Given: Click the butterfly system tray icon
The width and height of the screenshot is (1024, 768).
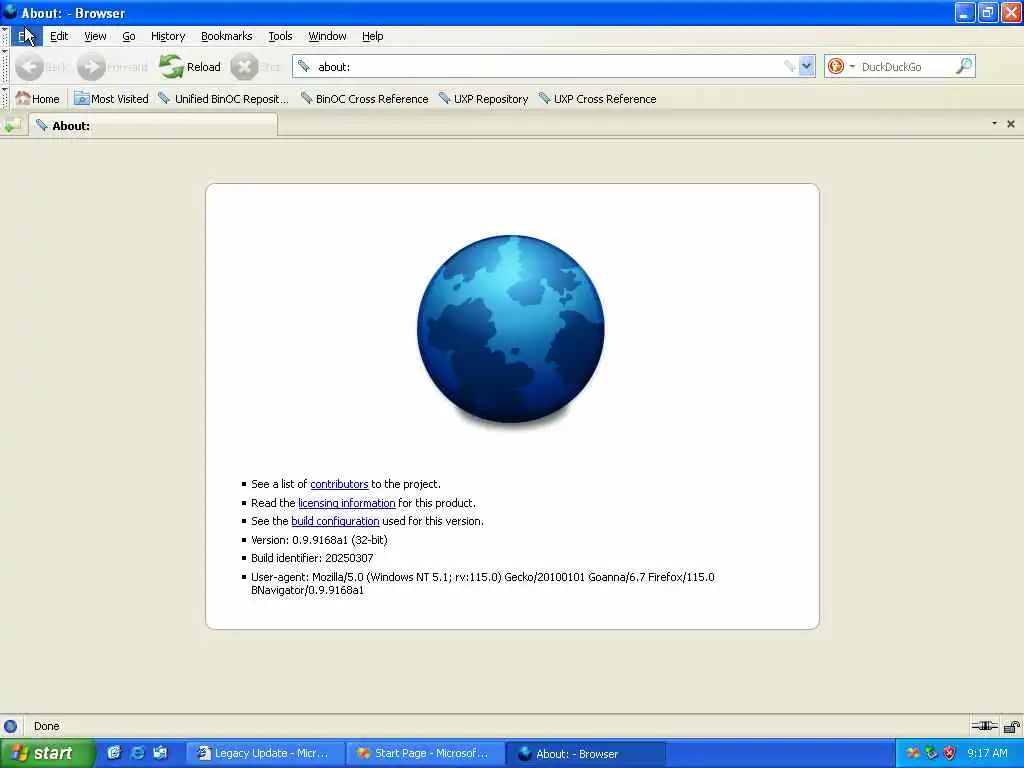Looking at the screenshot, I should pyautogui.click(x=914, y=753).
